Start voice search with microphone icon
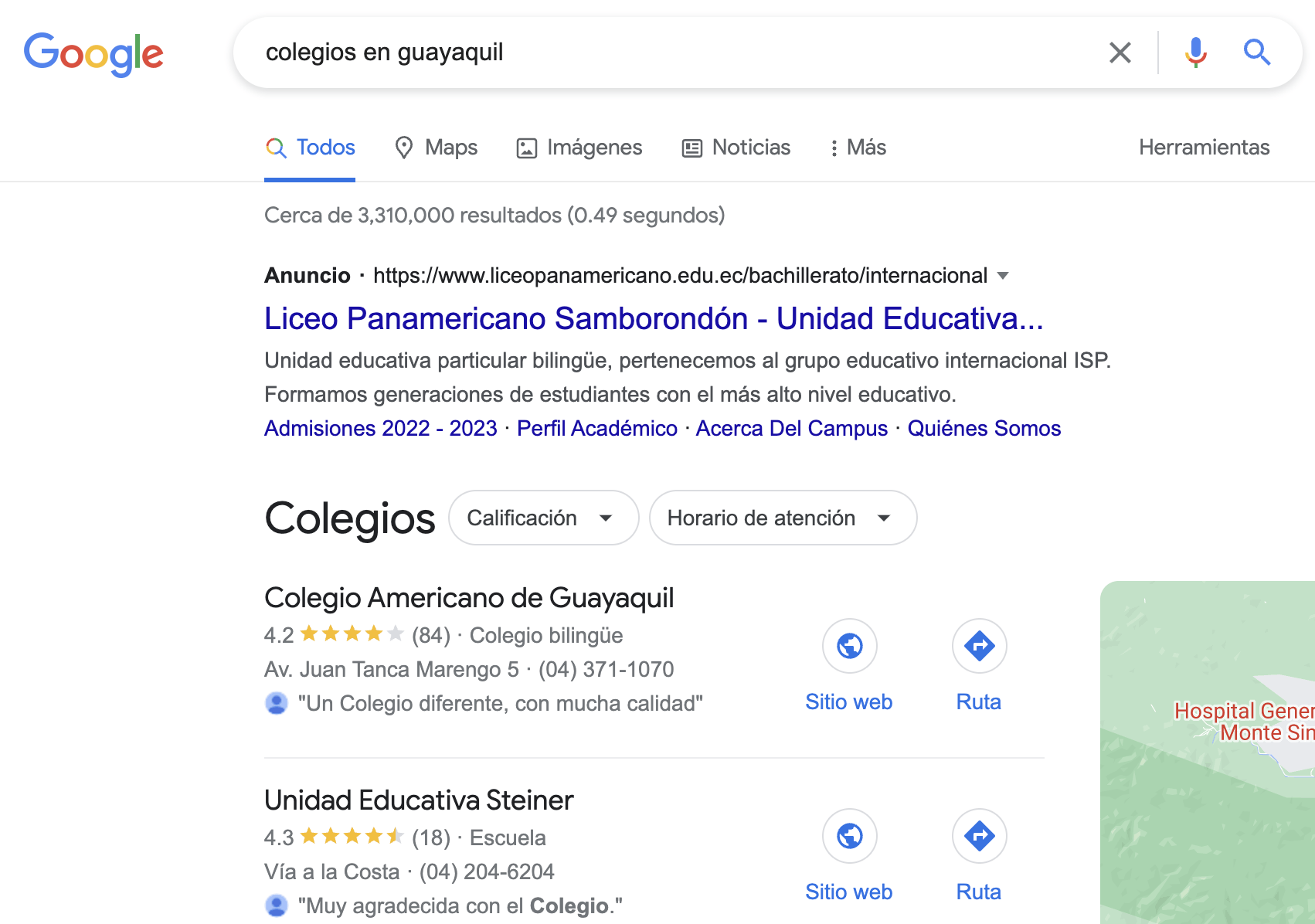Image resolution: width=1315 pixels, height=924 pixels. click(x=1195, y=53)
